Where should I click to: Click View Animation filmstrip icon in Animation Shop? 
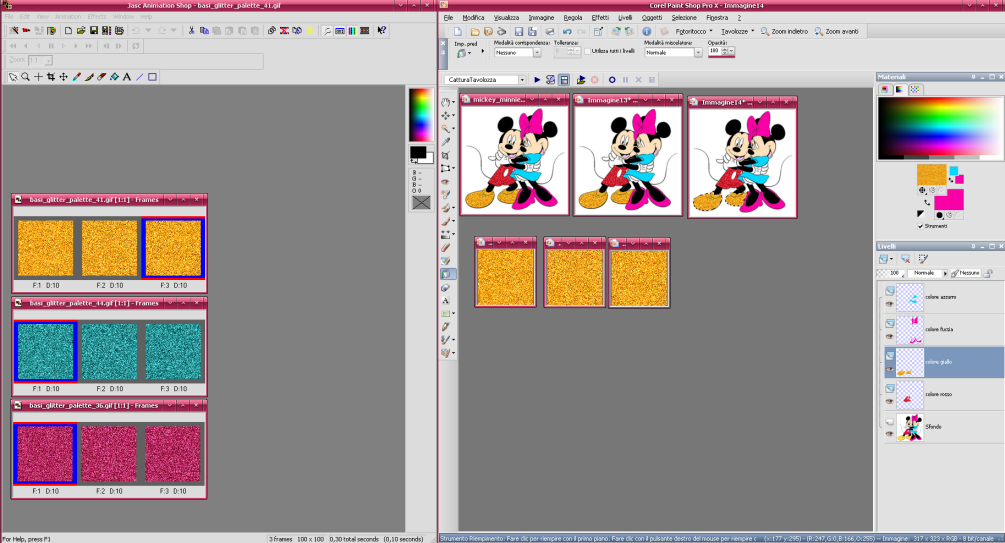click(365, 30)
